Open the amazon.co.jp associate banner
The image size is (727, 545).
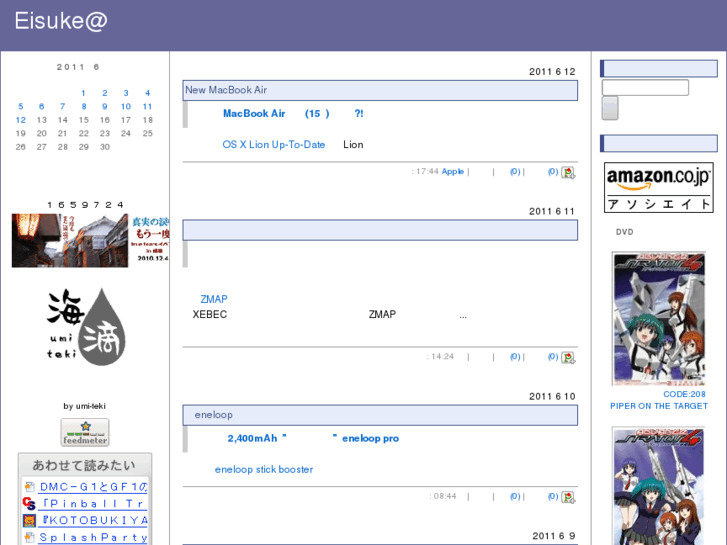658,187
